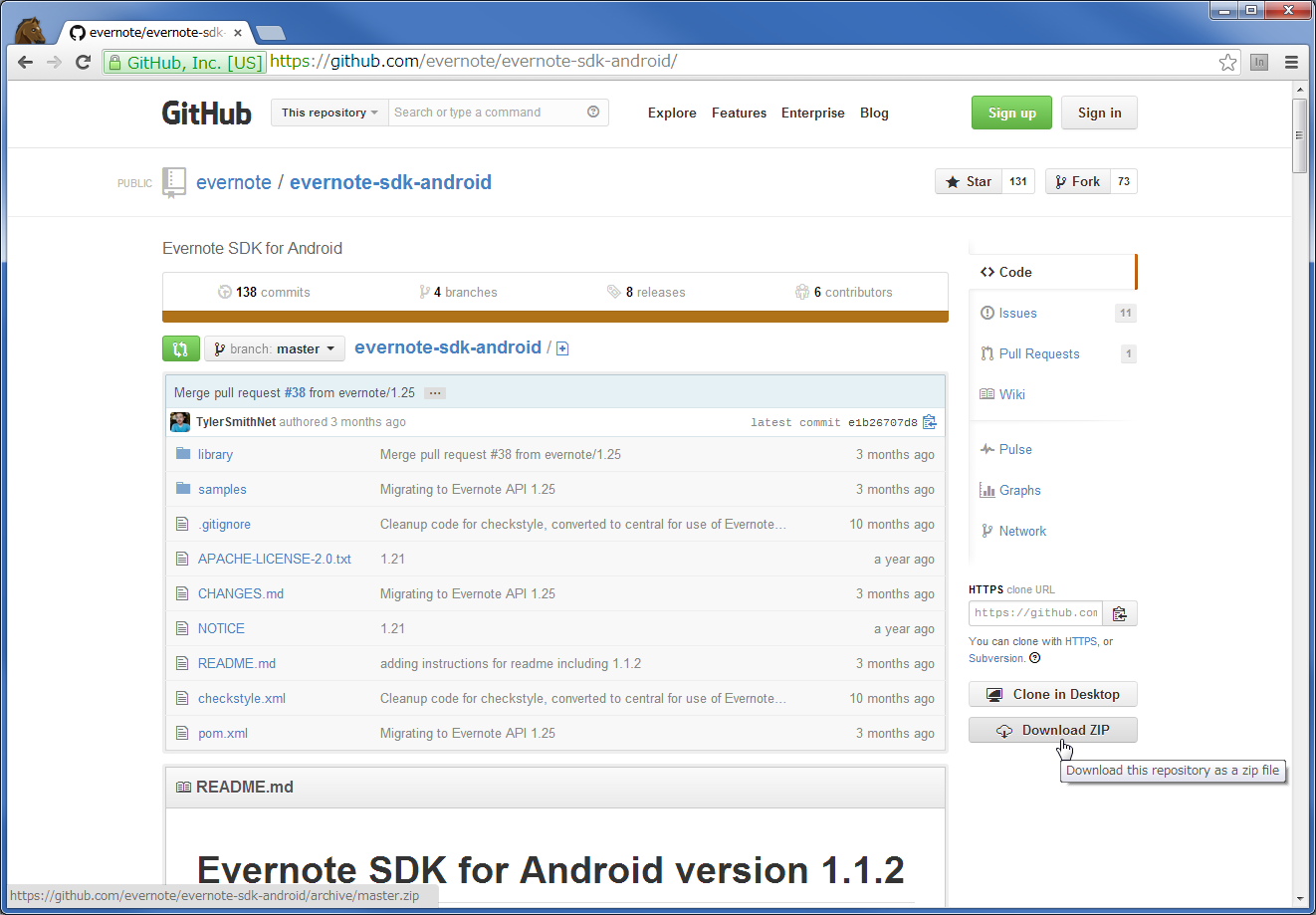The height and width of the screenshot is (915, 1316).
Task: Open the Chrome menu hamburger icon
Action: click(1291, 62)
